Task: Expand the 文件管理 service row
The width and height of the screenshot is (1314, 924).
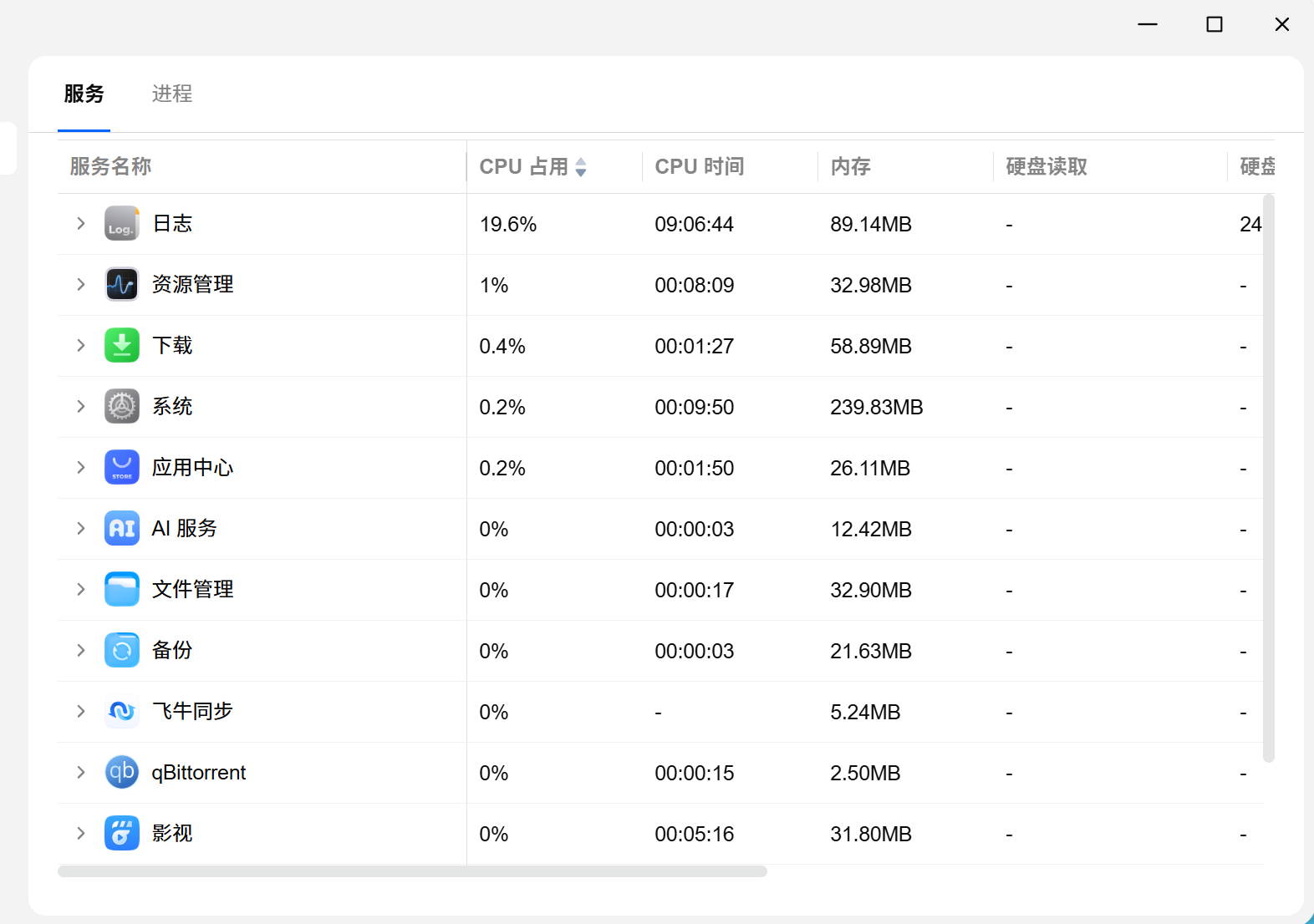Action: point(81,590)
